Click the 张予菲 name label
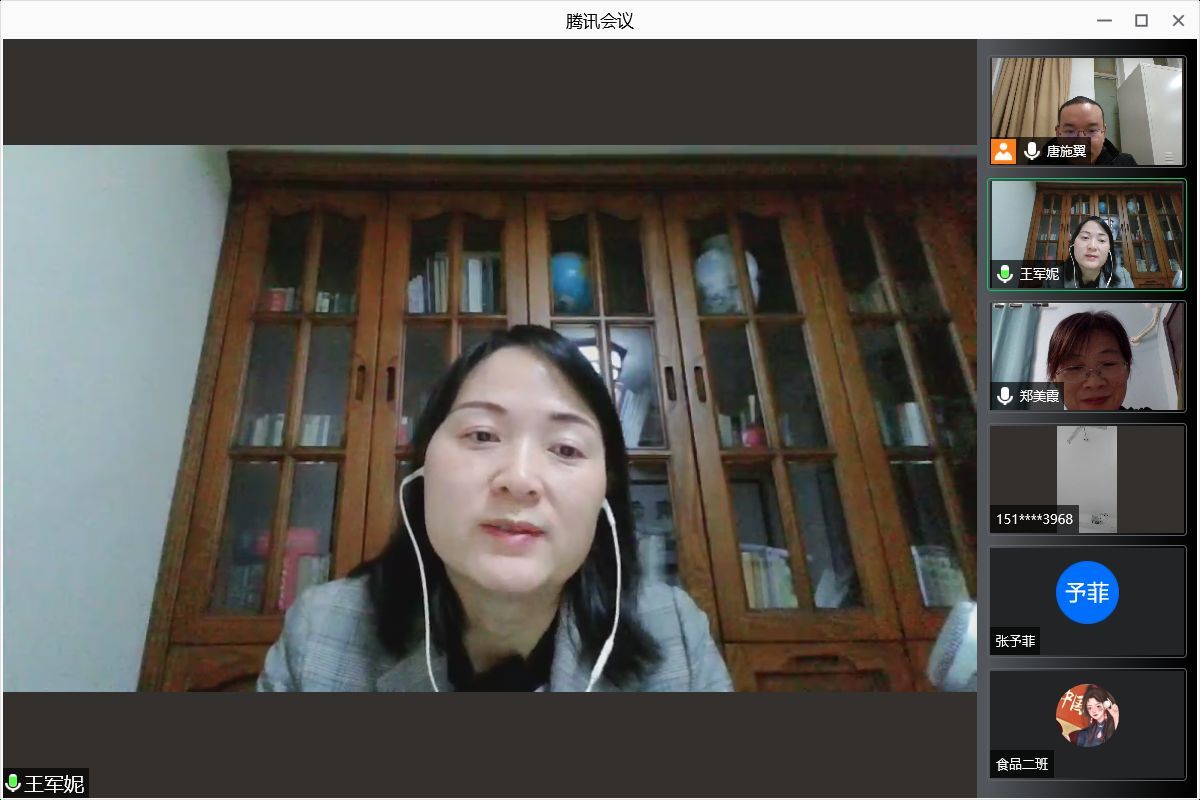This screenshot has width=1200, height=800. (1015, 642)
